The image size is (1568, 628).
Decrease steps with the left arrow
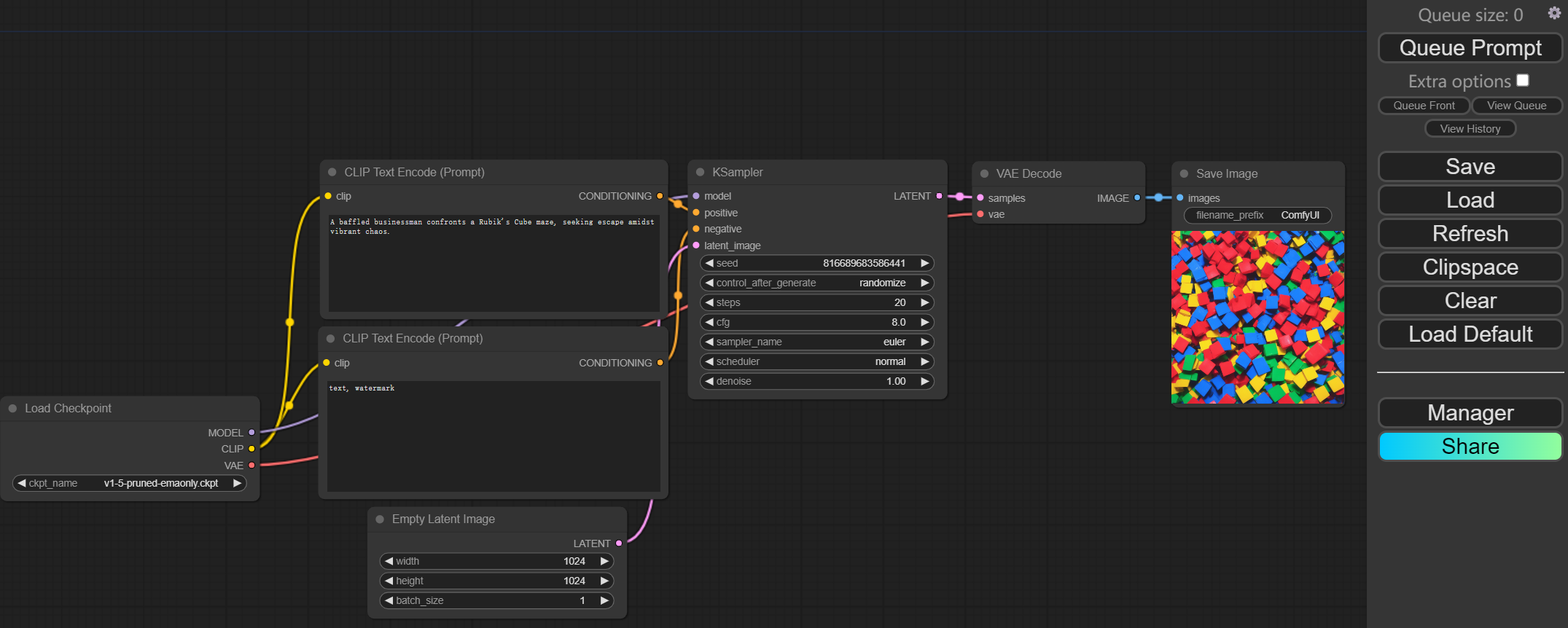click(709, 302)
